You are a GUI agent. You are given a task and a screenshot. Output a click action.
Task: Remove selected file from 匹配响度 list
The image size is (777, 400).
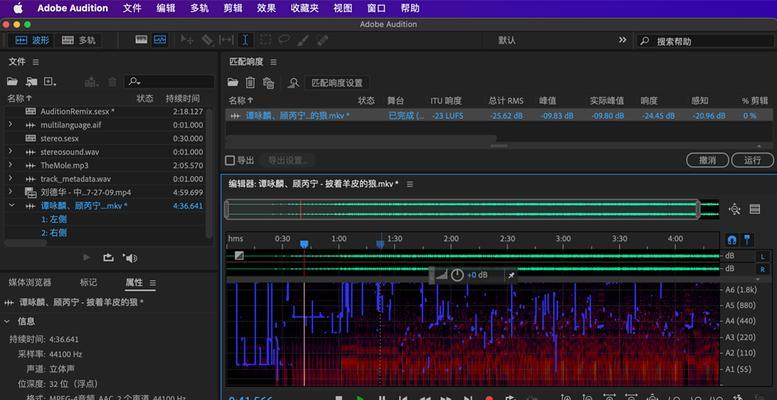(250, 83)
